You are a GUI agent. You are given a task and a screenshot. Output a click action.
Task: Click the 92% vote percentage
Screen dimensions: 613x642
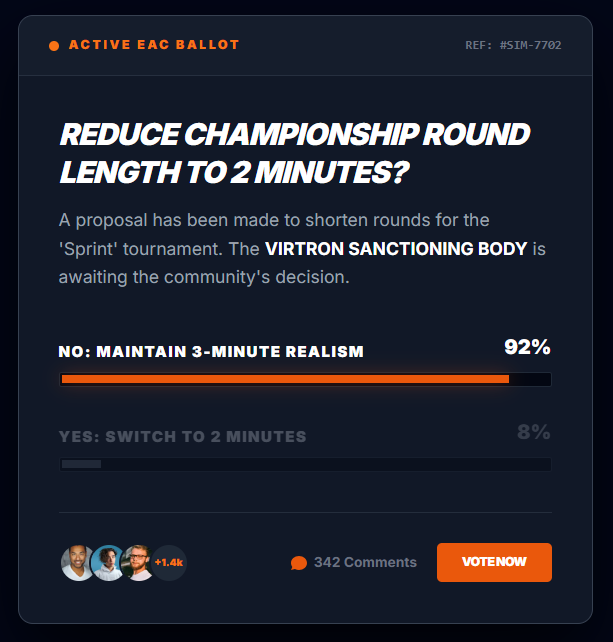click(527, 348)
